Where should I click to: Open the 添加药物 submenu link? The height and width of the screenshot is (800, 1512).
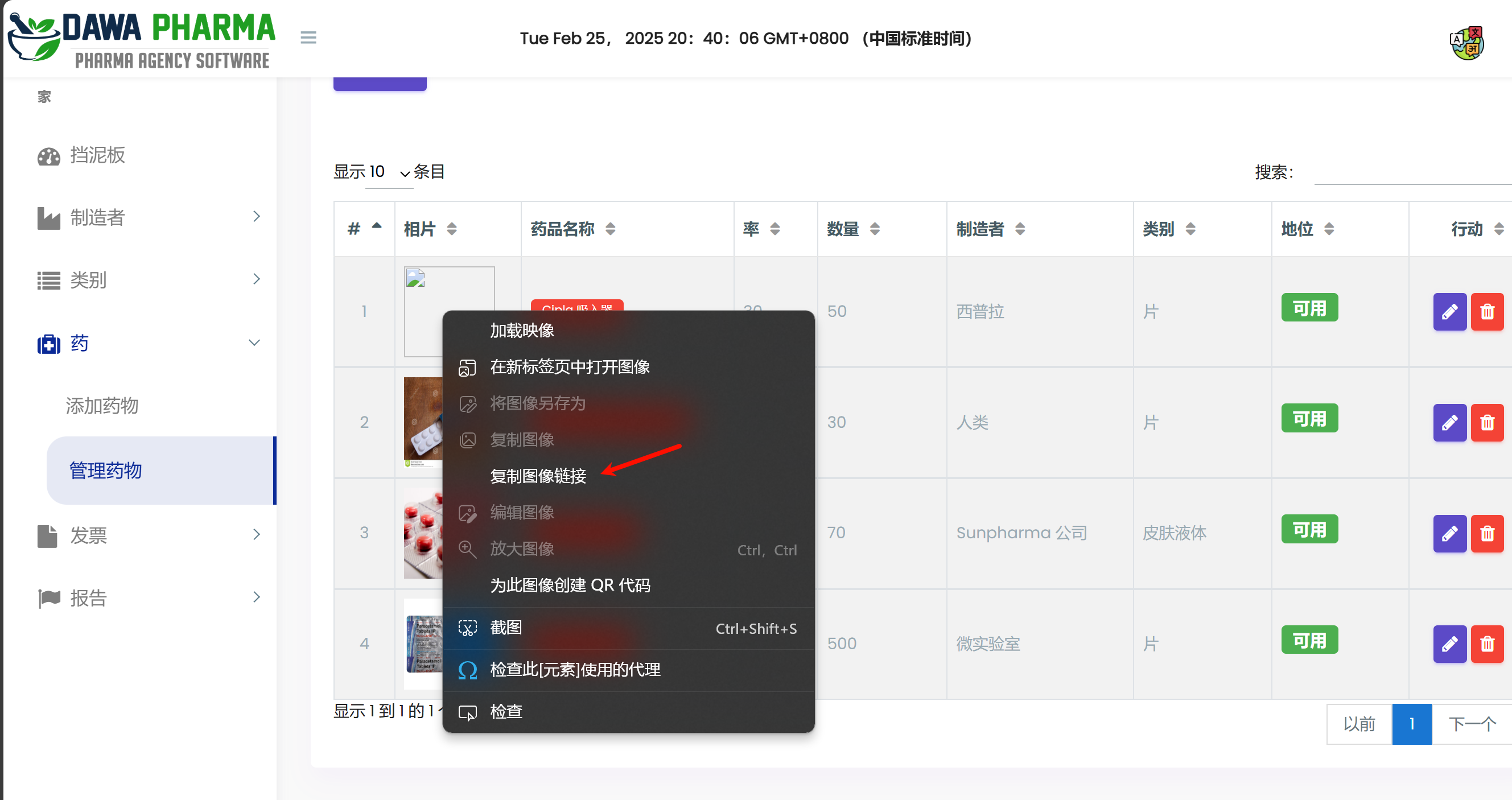[x=102, y=406]
